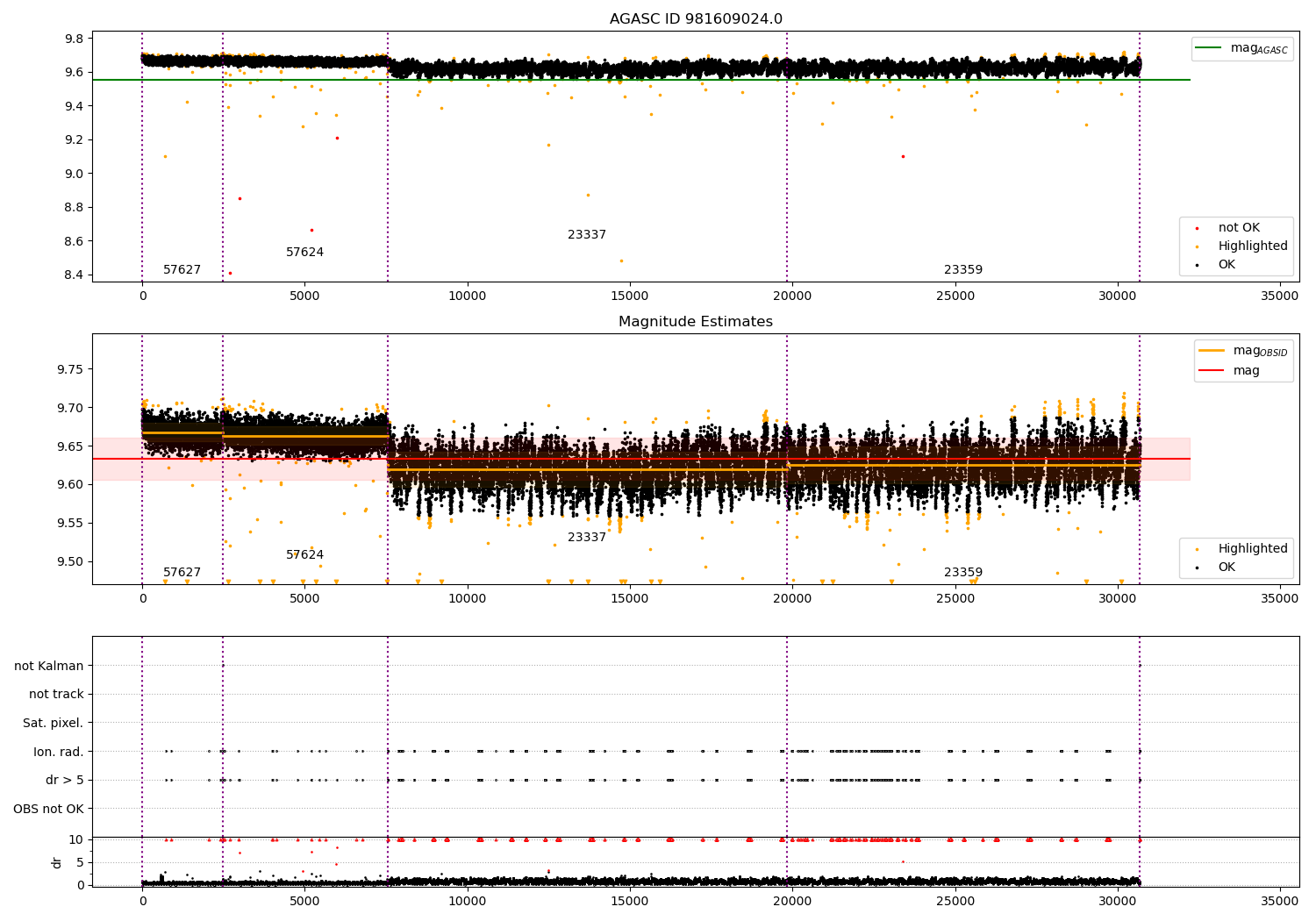Viewport: 1316px width, 921px height.
Task: Click OBSID label 57627 in AGASC plot
Action: point(182,270)
